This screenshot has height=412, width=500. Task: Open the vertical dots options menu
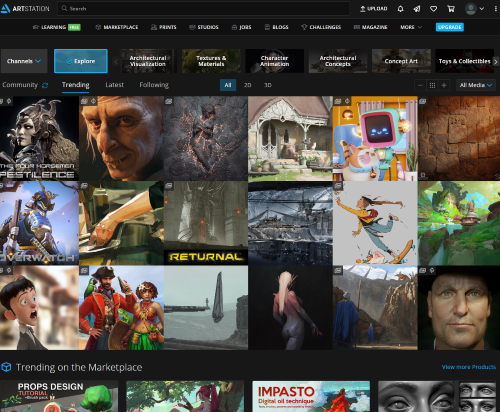(496, 9)
